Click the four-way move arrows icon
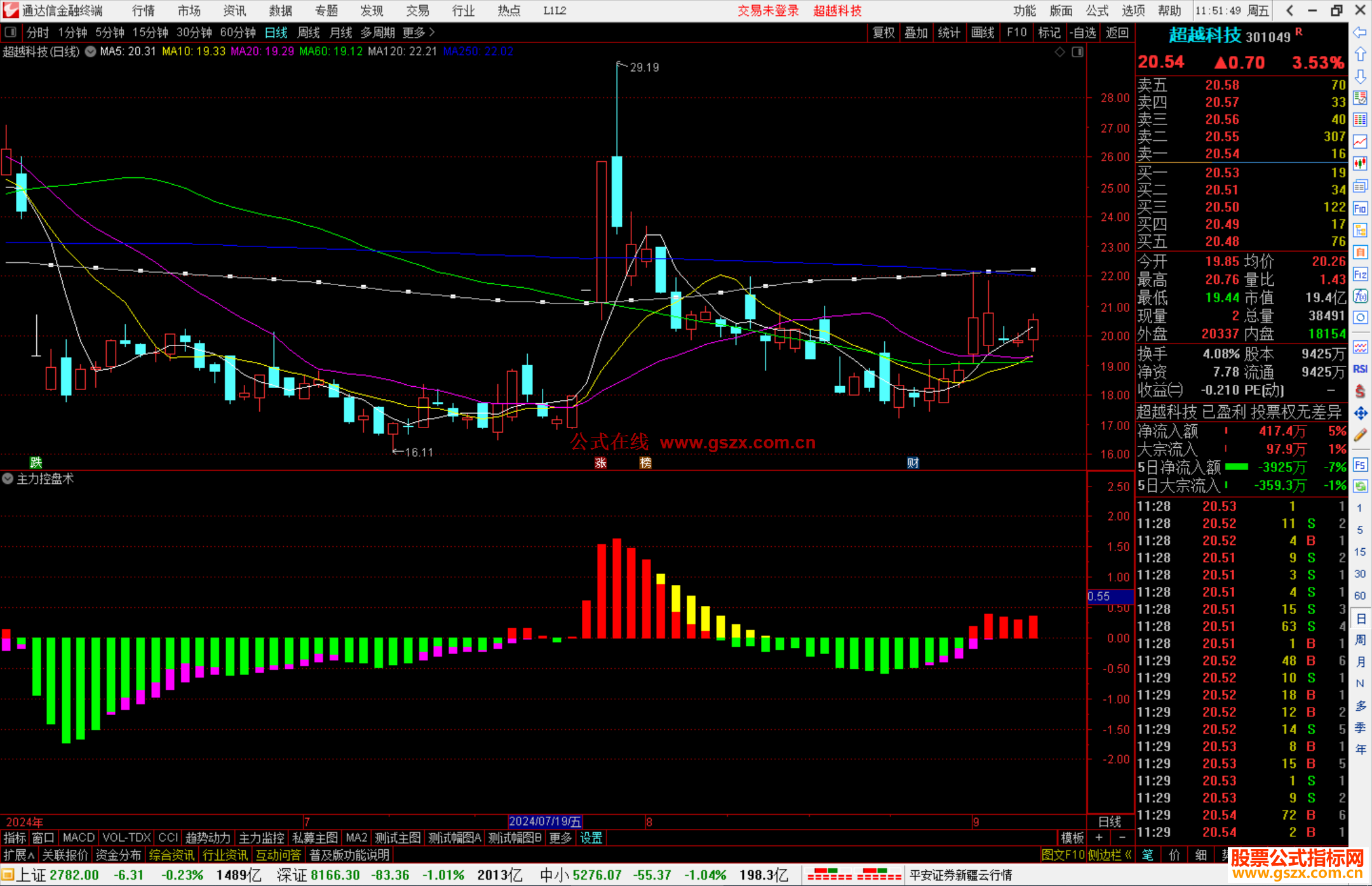Screen dimensions: 1372x886 (1360, 413)
